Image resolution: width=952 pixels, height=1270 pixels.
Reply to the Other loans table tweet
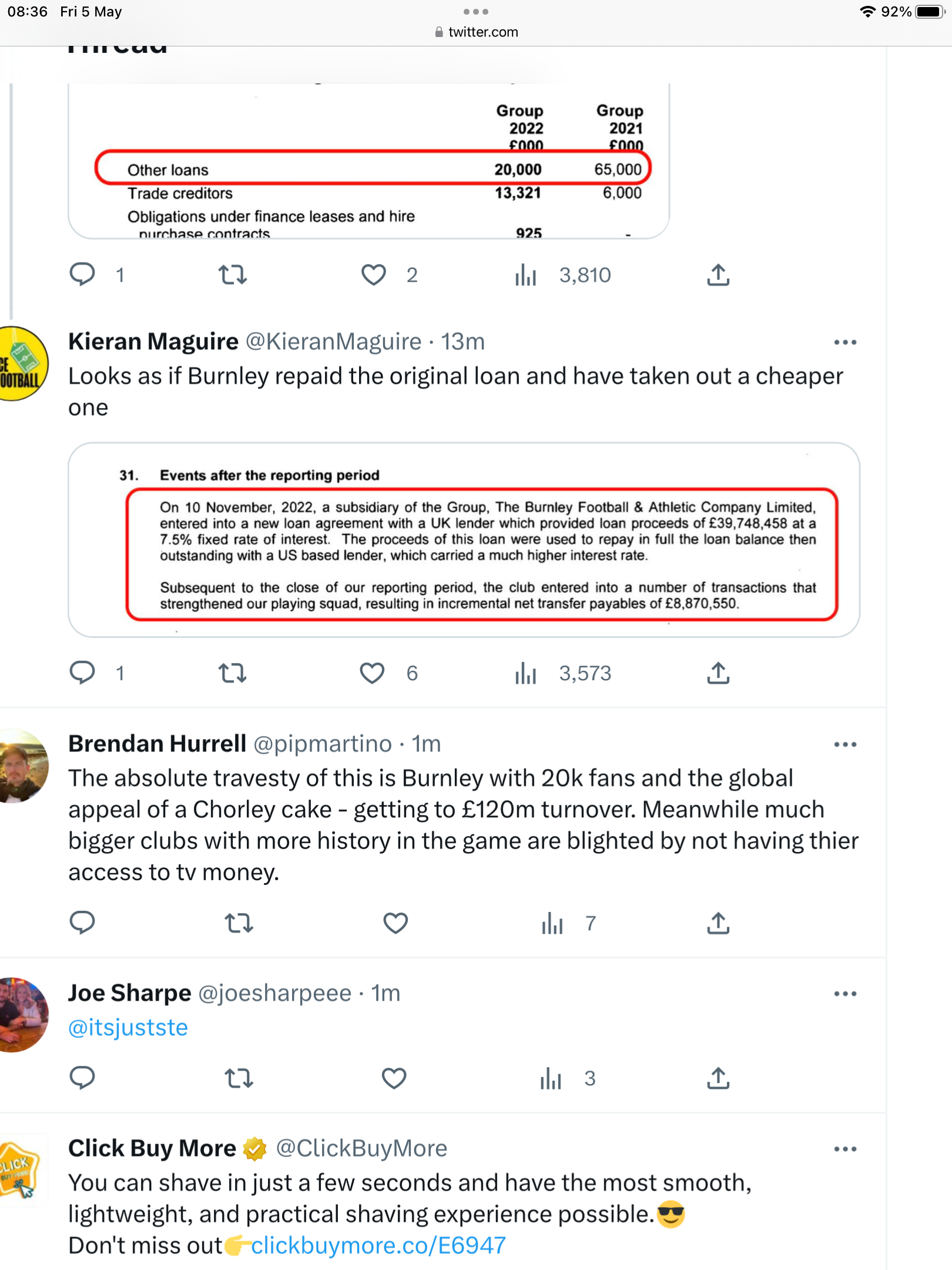[82, 275]
